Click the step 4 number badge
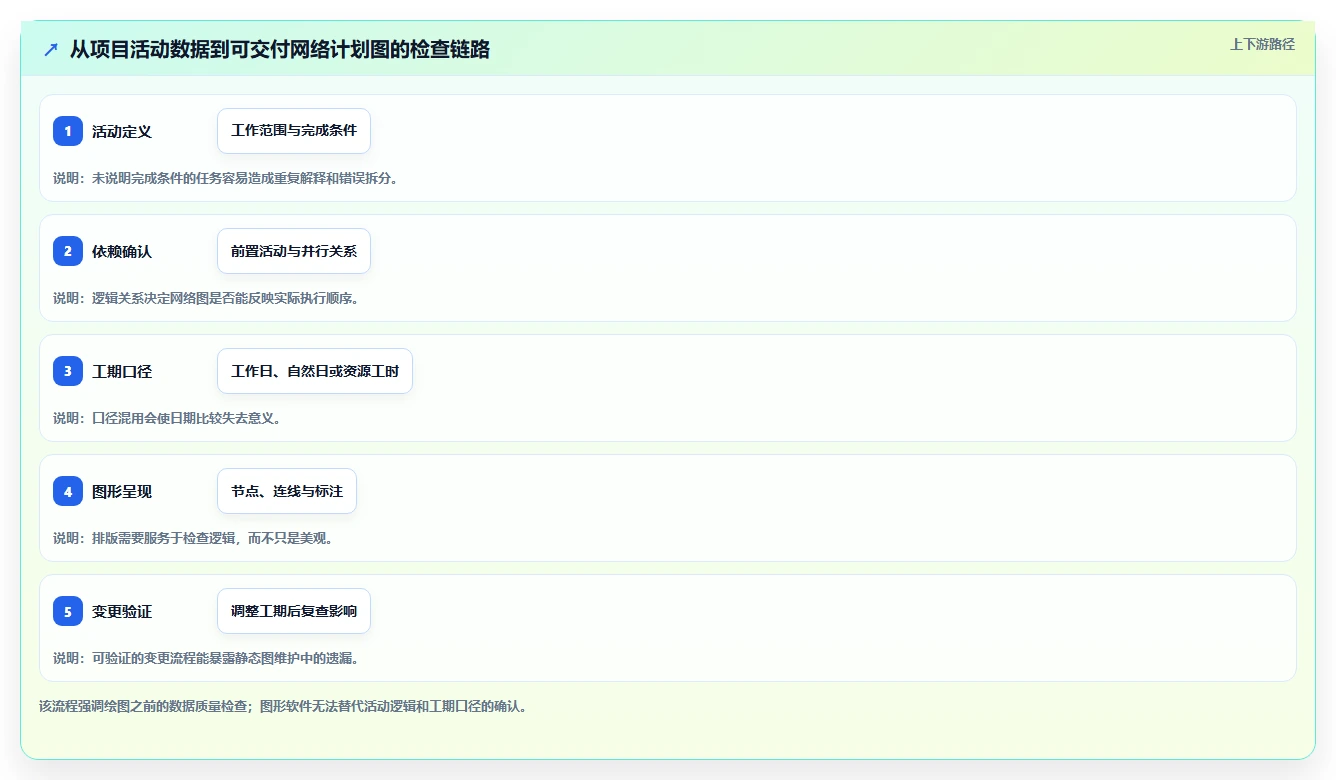This screenshot has height=780, width=1336. coord(68,491)
